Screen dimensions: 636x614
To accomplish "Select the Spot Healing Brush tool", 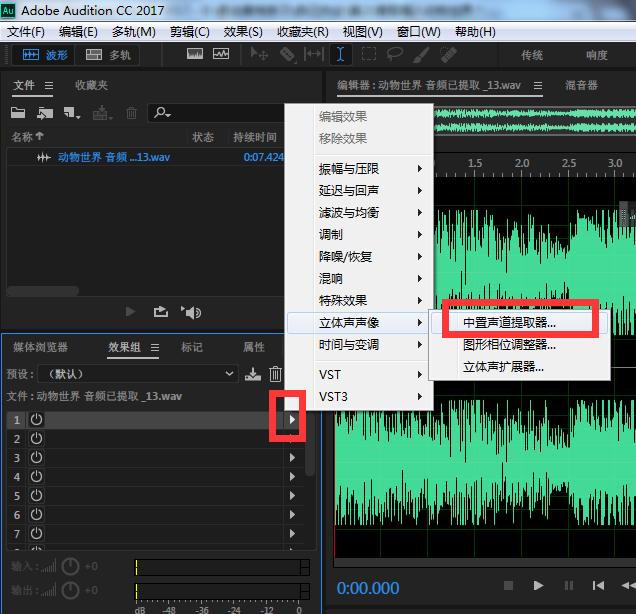I will 448,54.
